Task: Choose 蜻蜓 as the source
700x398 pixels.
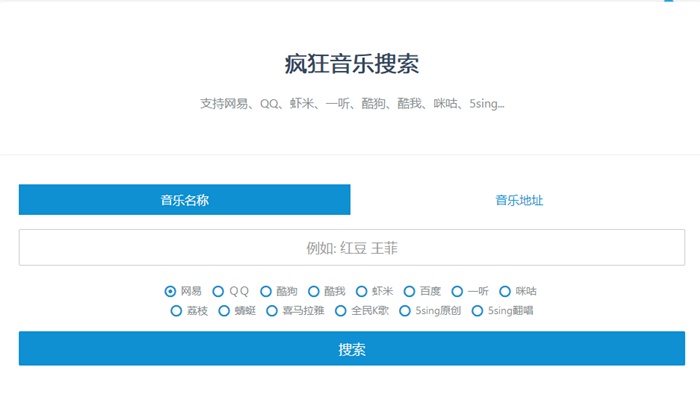Action: [224, 311]
